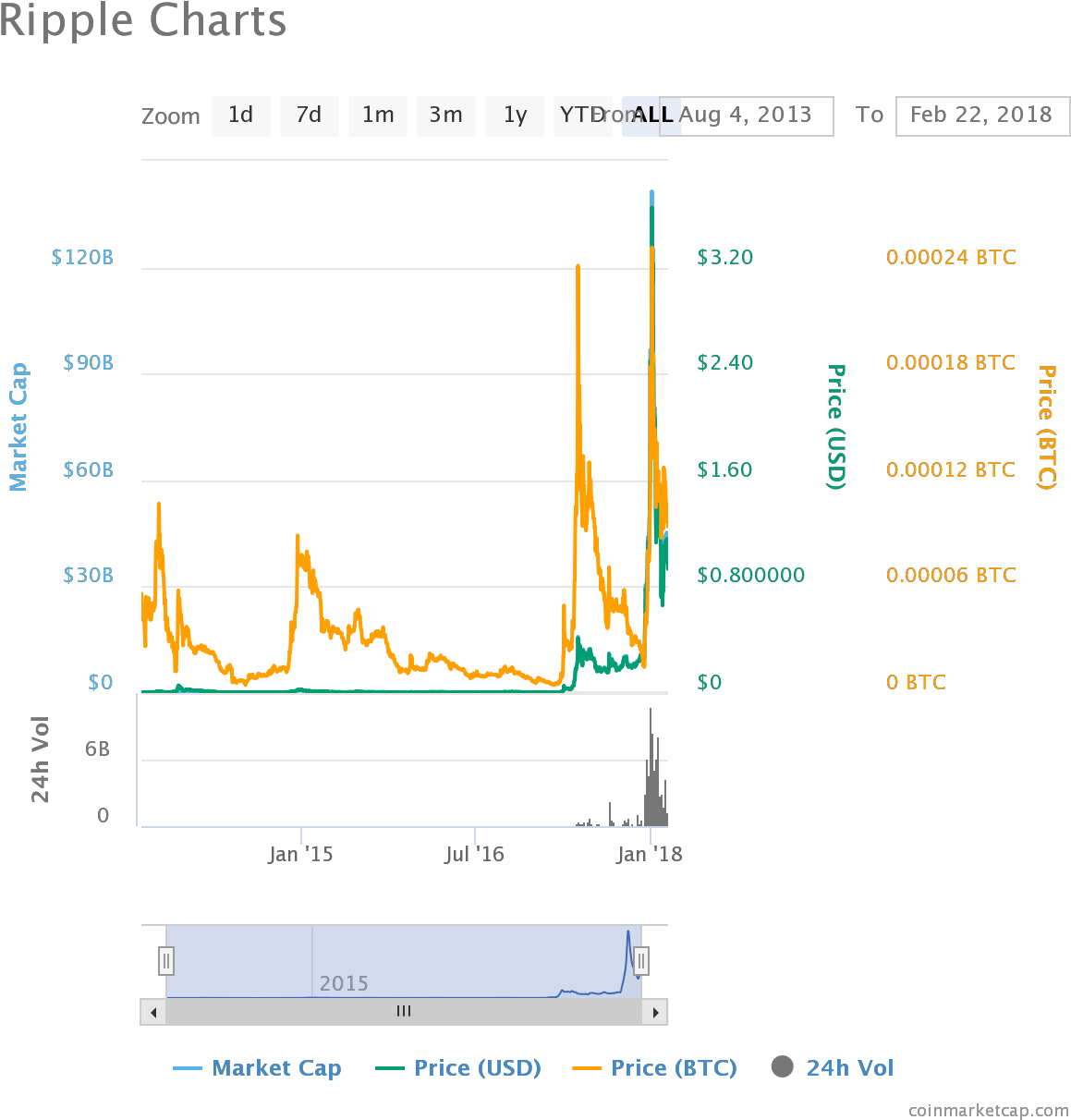
Task: Click the navigator scrollbar thumb grip
Action: [x=403, y=1012]
